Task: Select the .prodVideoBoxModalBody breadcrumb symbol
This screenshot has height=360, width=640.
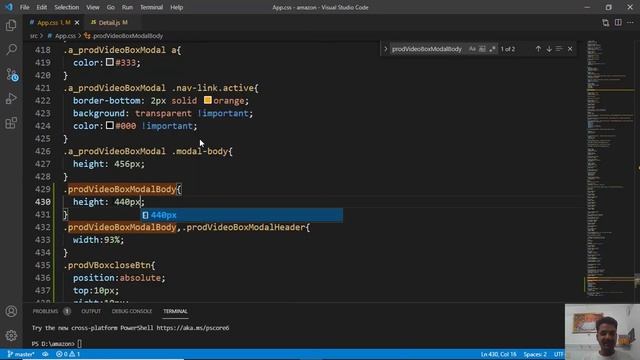Action: click(127, 36)
